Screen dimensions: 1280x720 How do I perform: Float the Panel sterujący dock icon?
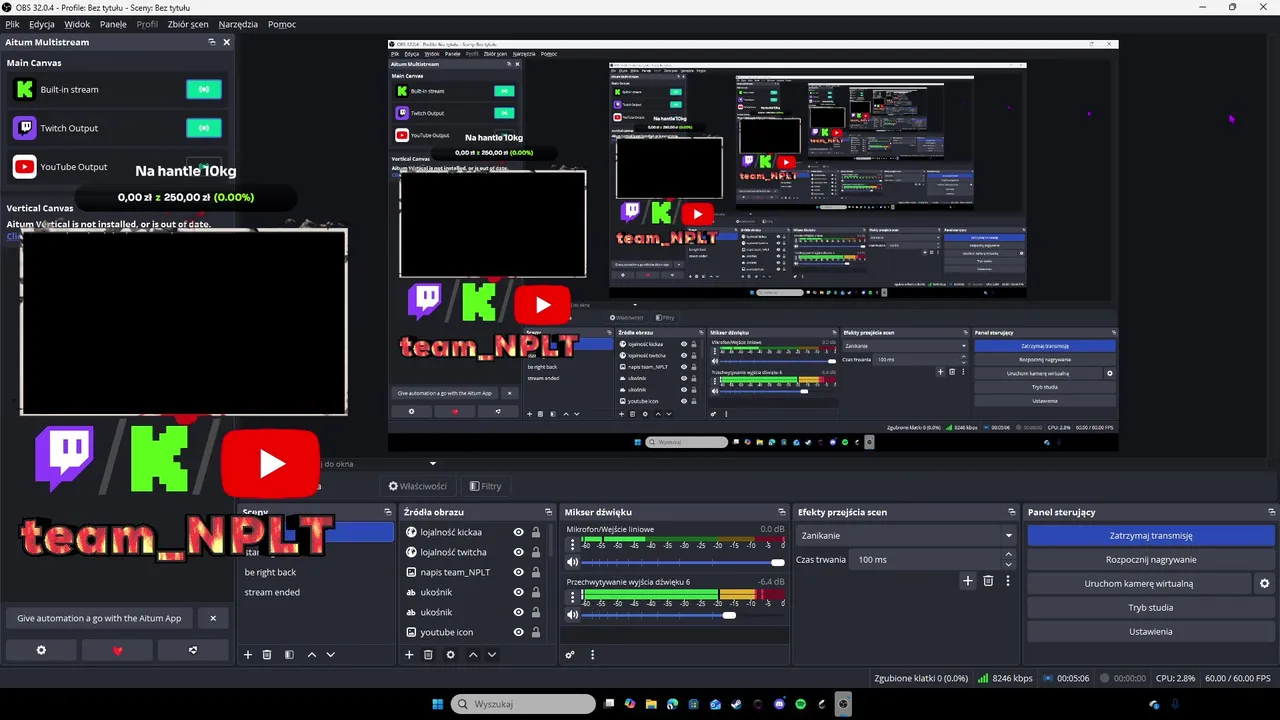1270,512
